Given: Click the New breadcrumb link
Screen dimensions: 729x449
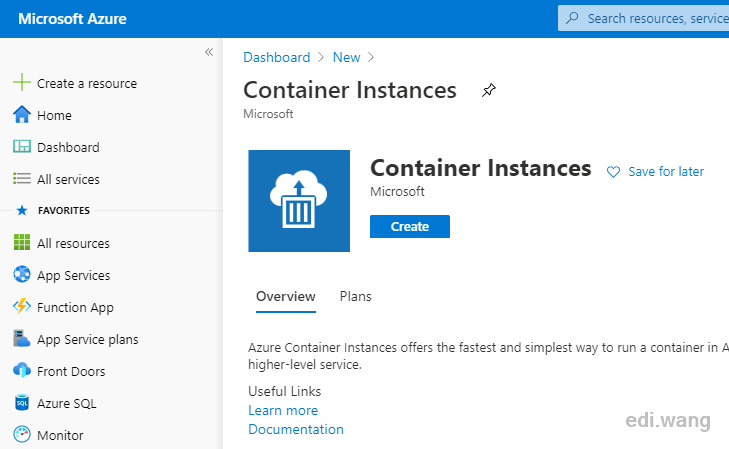Looking at the screenshot, I should click(x=346, y=58).
